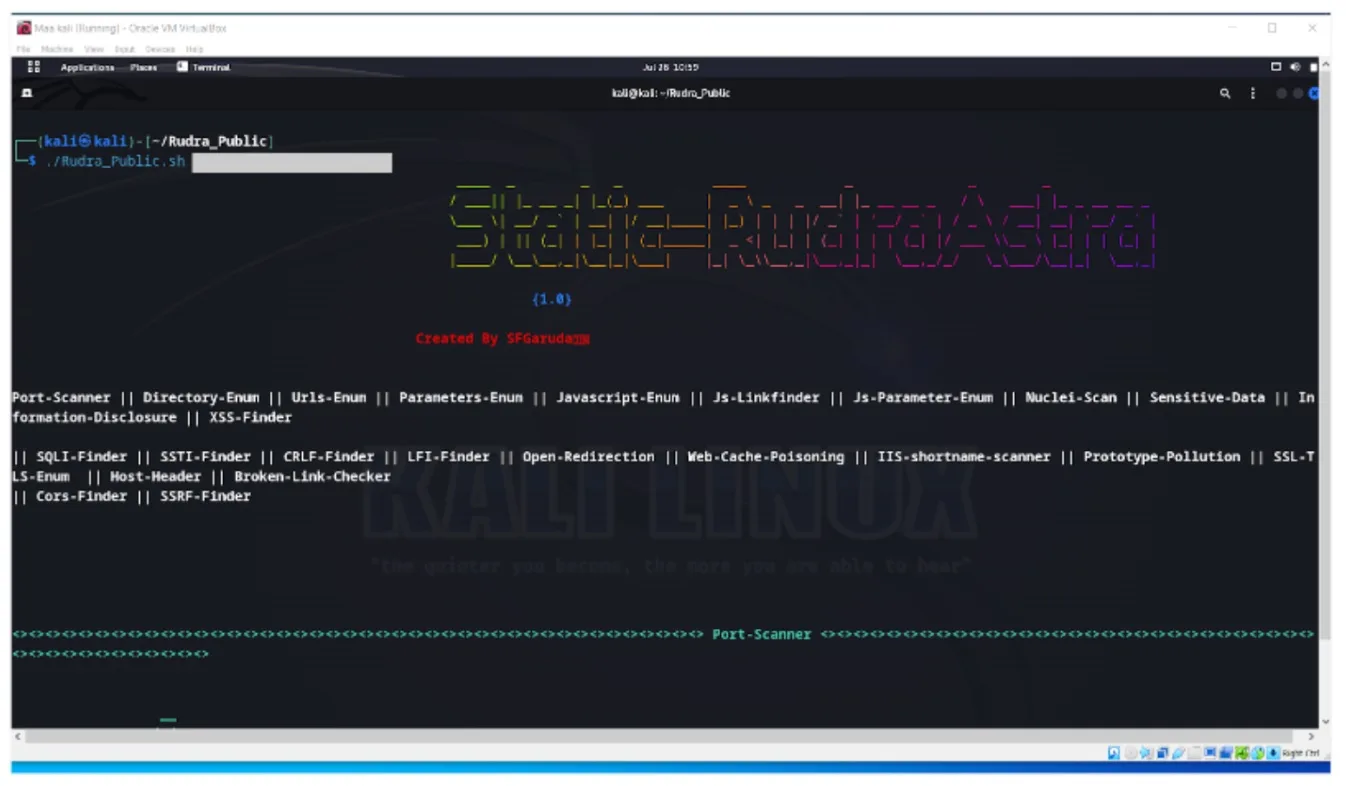The width and height of the screenshot is (1346, 786).
Task: Click the horizontal scrollbar left arrow
Action: pyautogui.click(x=18, y=736)
